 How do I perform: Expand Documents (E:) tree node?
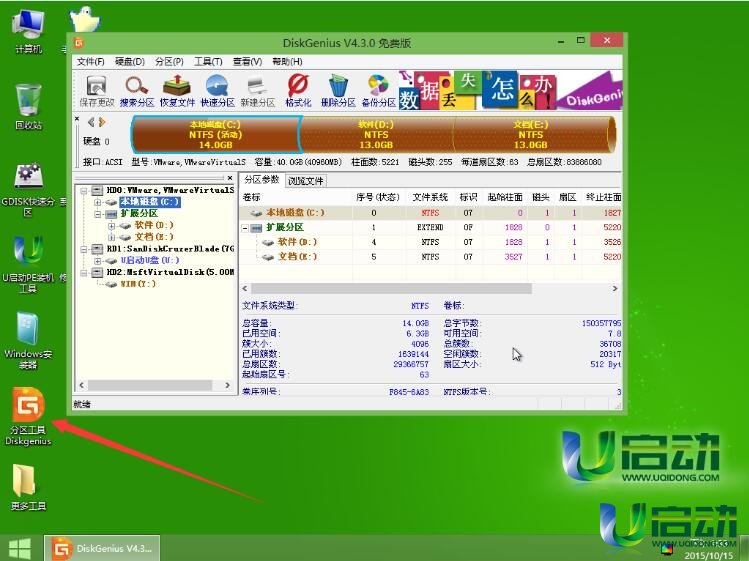[111, 237]
